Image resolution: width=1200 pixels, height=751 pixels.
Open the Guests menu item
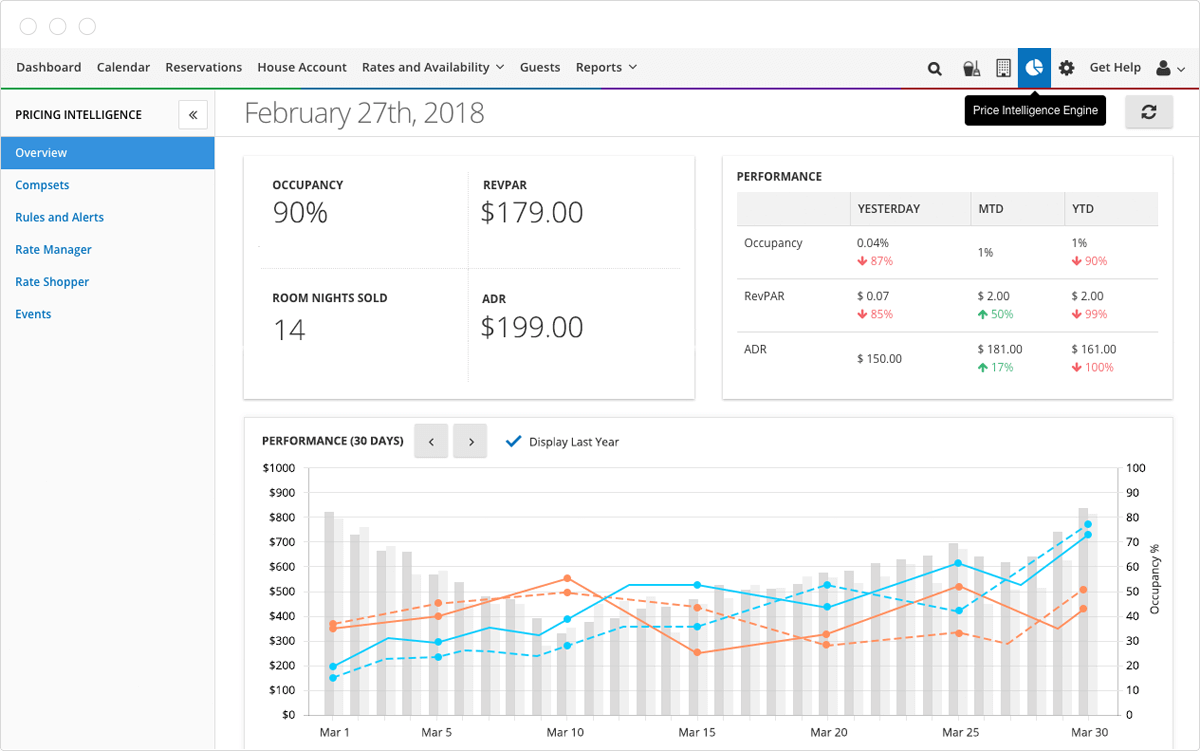(540, 67)
